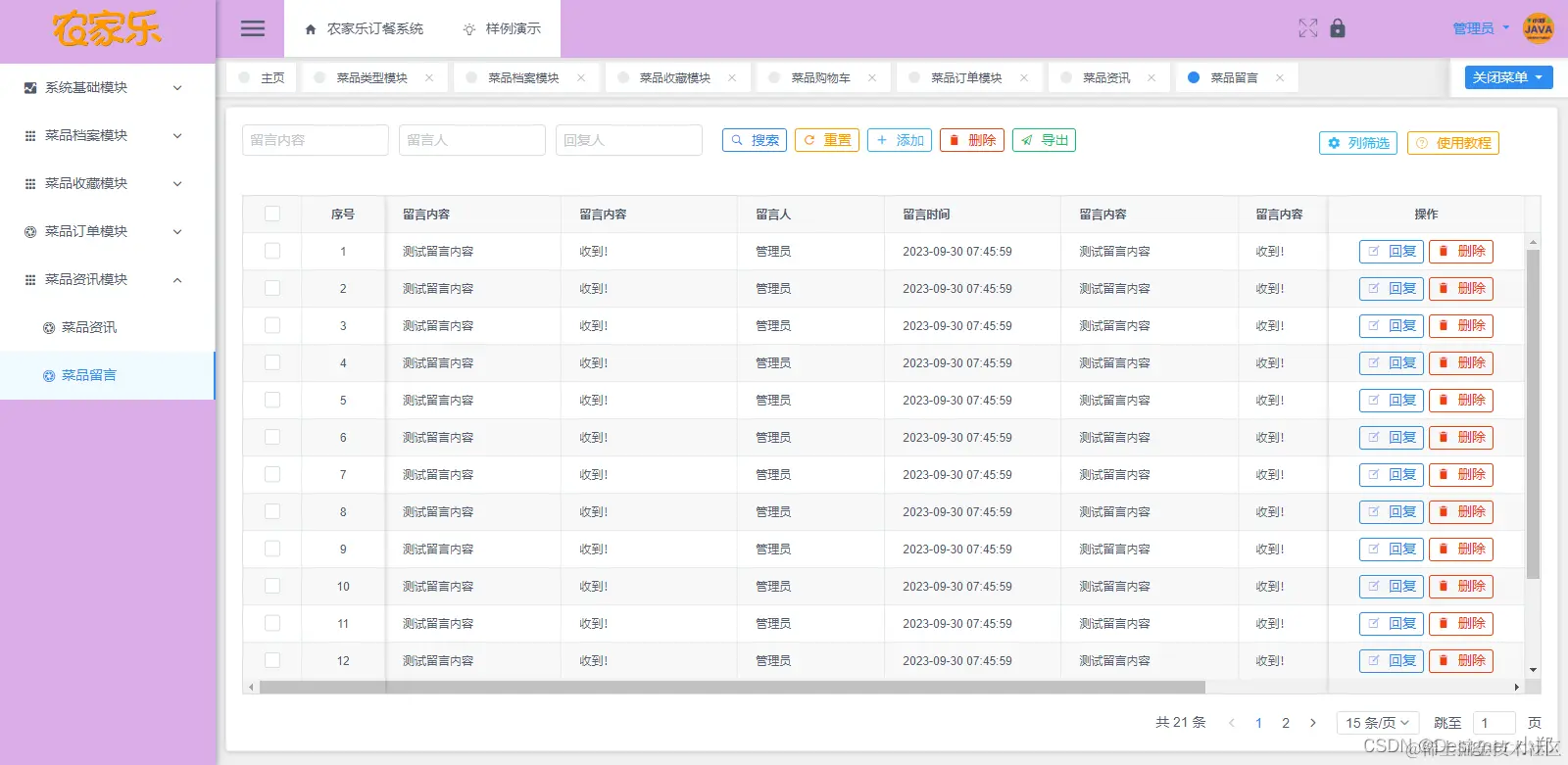This screenshot has width=1568, height=765.
Task: Switch to the 主页 tab
Action: click(262, 78)
